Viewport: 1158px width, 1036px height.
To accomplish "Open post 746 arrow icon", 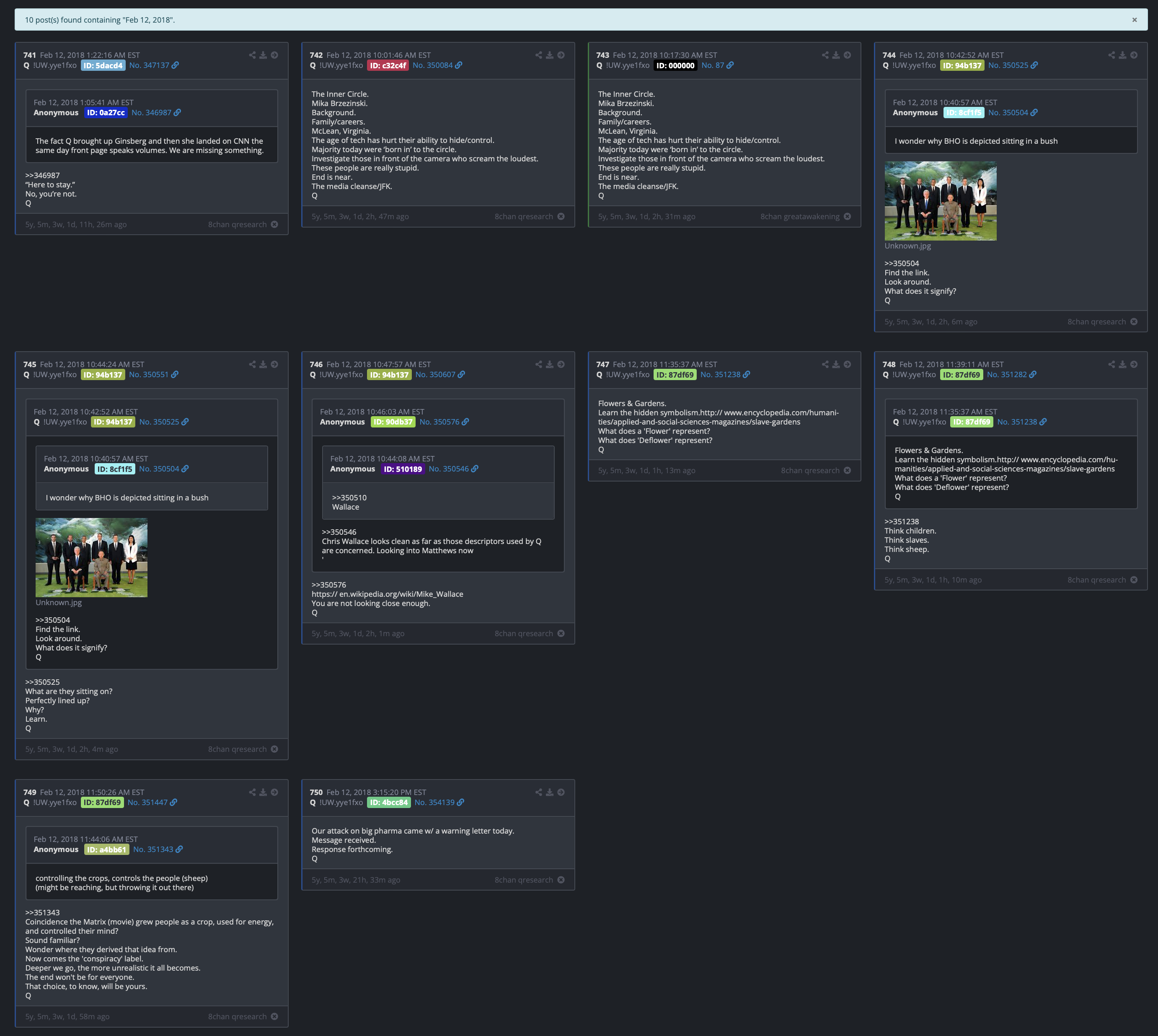I will pos(561,364).
